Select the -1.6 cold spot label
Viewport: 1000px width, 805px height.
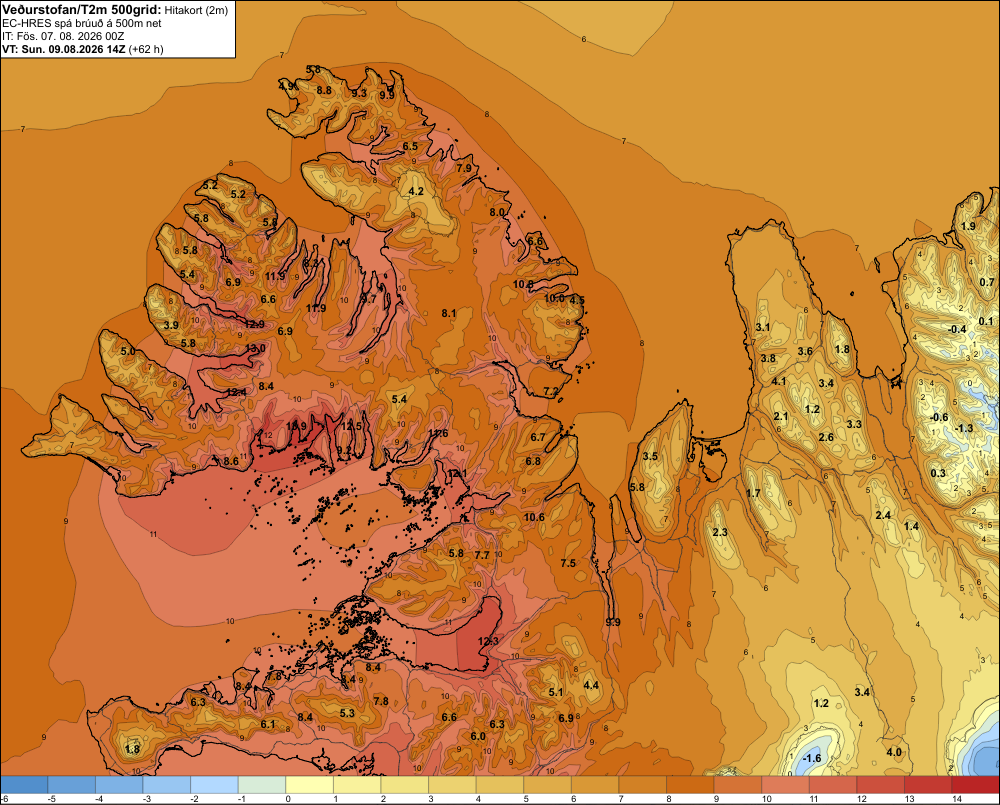point(811,758)
